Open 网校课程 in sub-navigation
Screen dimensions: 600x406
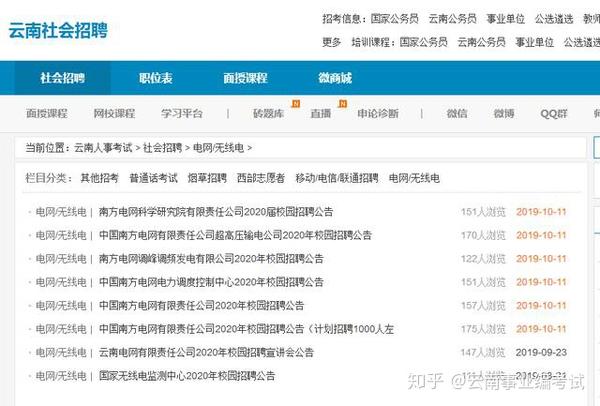[114, 113]
